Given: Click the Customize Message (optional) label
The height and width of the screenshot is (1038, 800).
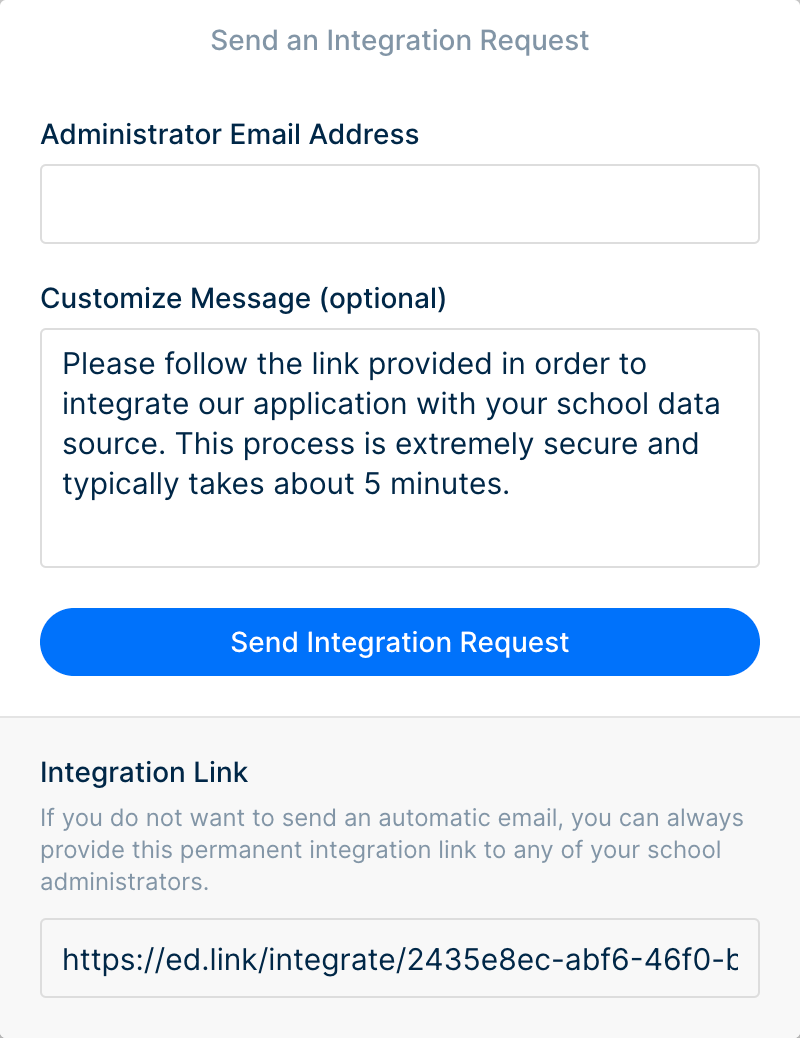Looking at the screenshot, I should coord(244,299).
